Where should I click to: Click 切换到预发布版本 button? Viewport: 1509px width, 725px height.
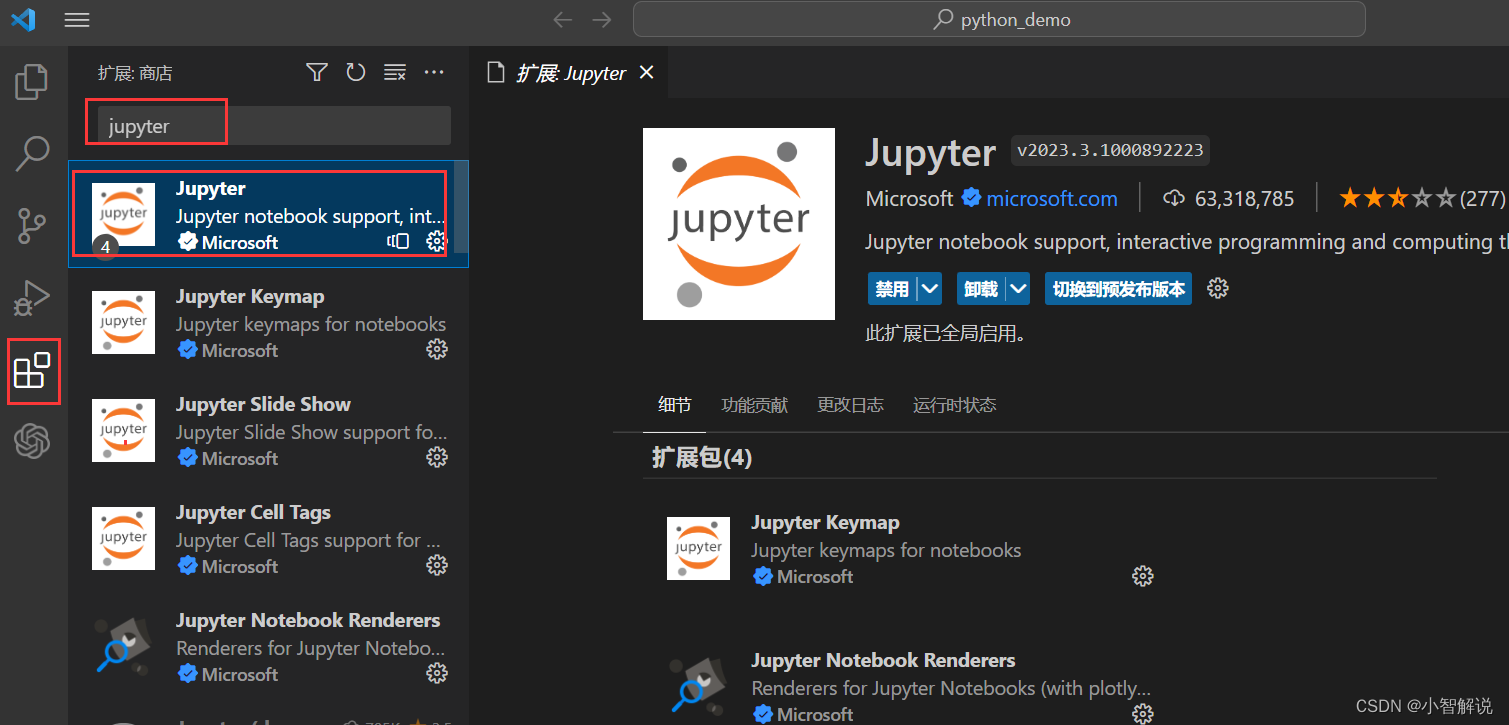[x=1118, y=289]
